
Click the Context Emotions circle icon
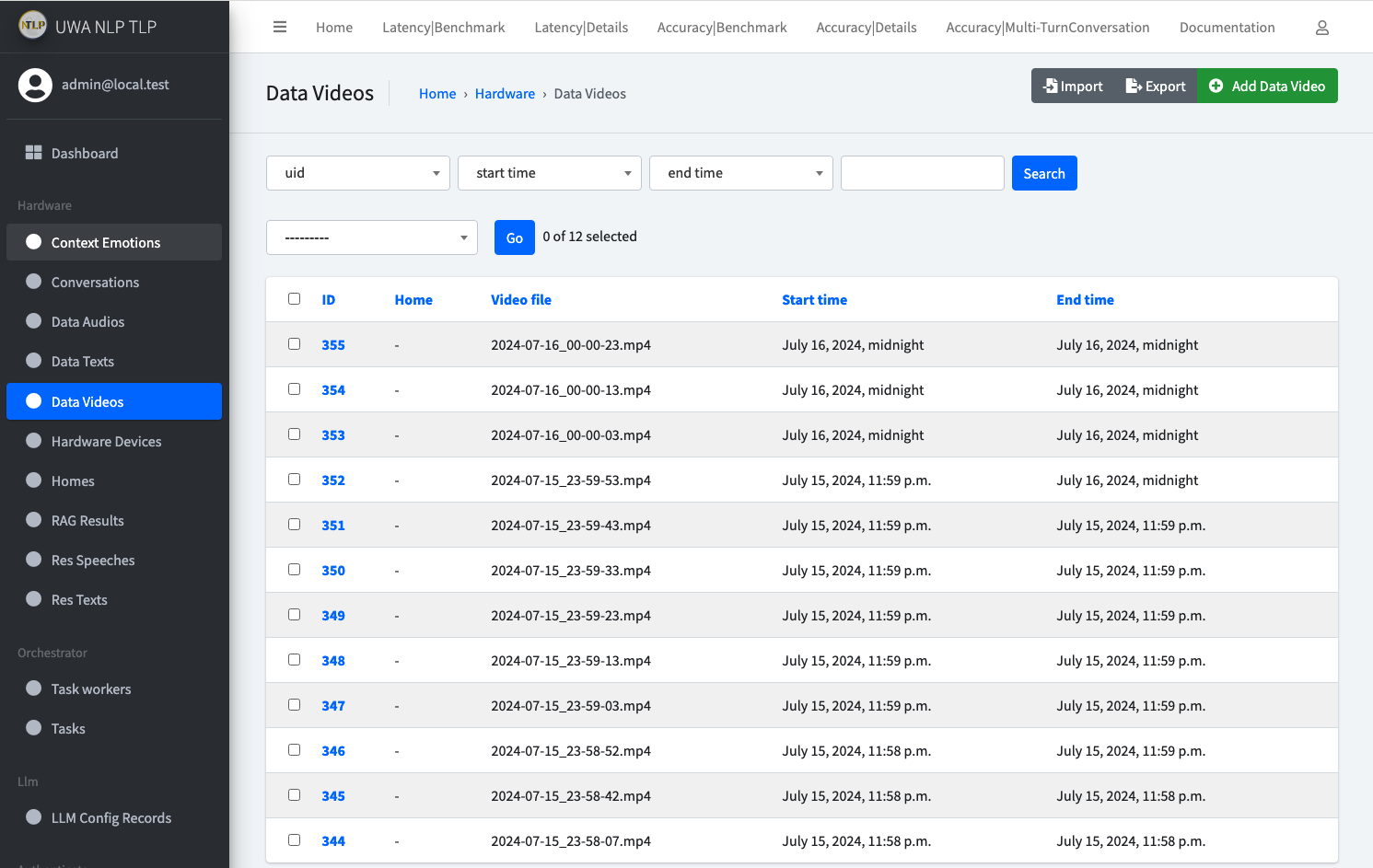tap(34, 242)
